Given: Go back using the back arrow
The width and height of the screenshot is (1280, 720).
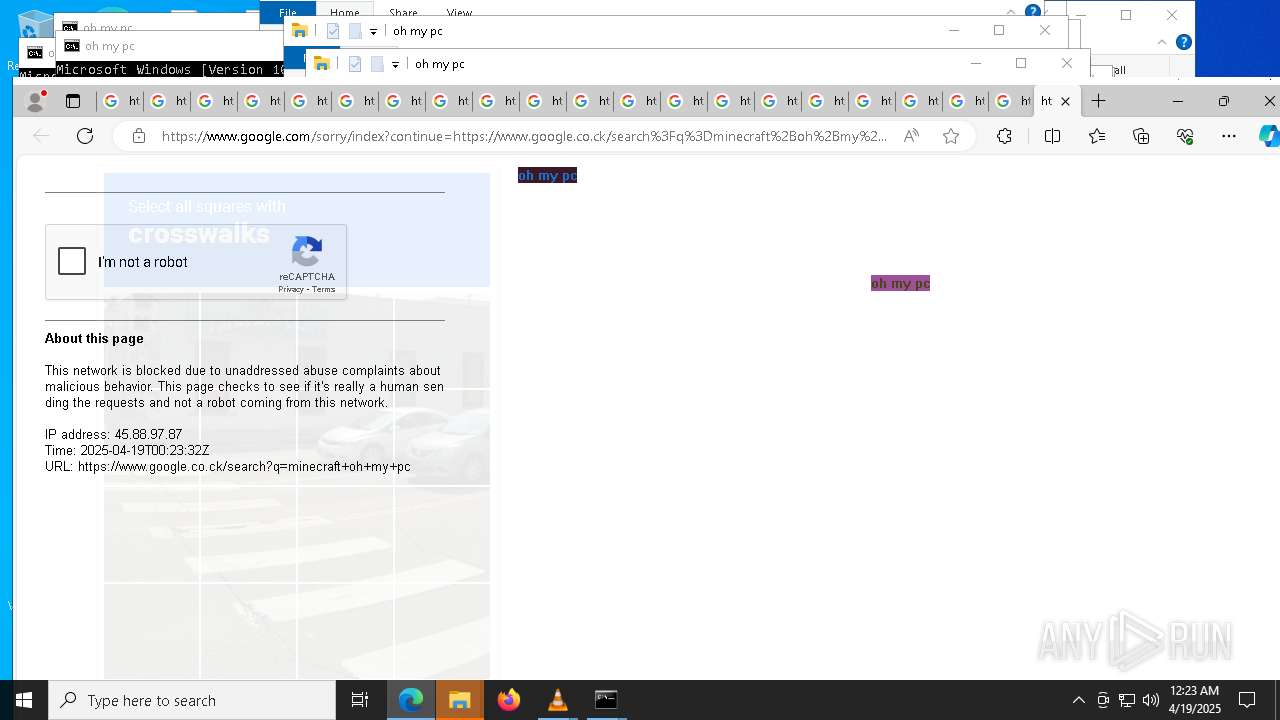Looking at the screenshot, I should [x=41, y=136].
